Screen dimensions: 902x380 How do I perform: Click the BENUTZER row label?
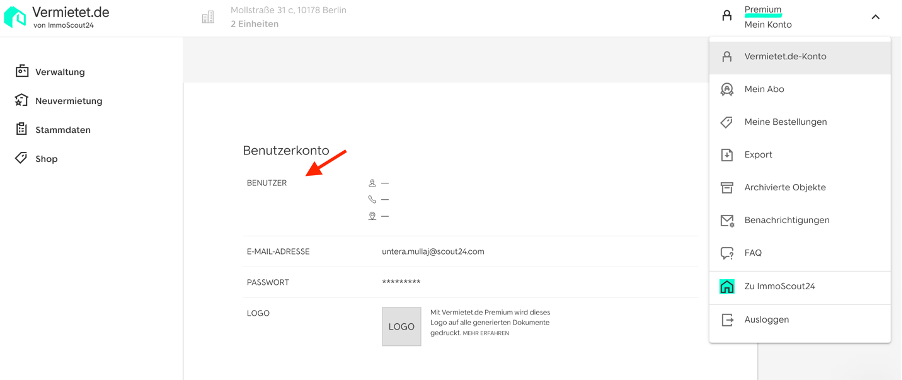[267, 183]
